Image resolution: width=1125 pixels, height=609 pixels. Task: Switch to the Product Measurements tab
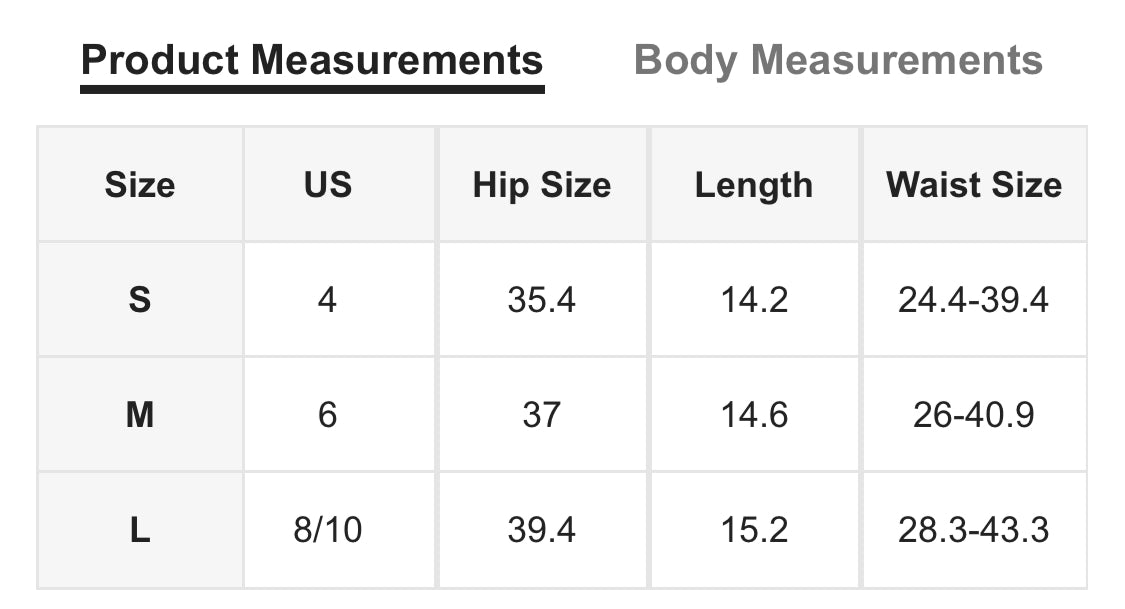(x=312, y=60)
